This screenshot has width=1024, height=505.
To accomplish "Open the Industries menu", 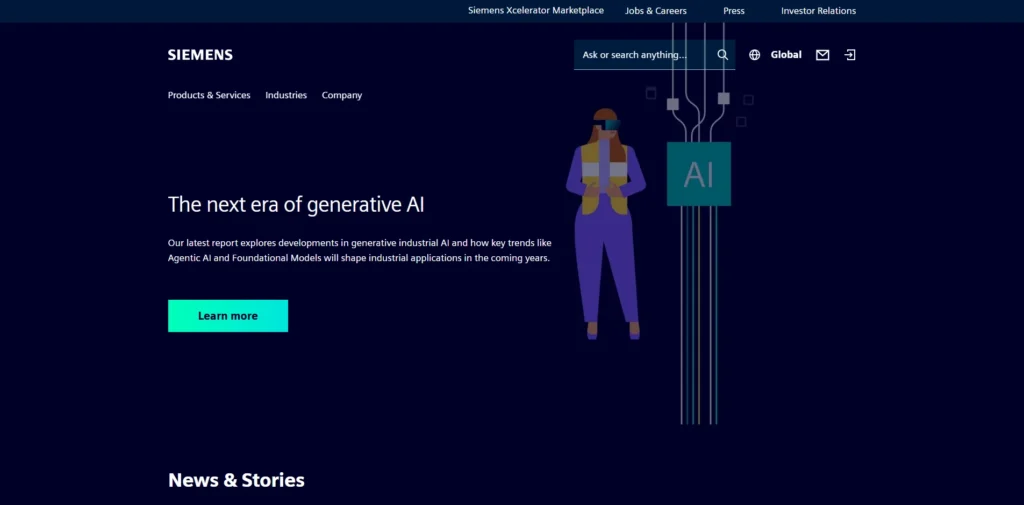I will [x=286, y=95].
